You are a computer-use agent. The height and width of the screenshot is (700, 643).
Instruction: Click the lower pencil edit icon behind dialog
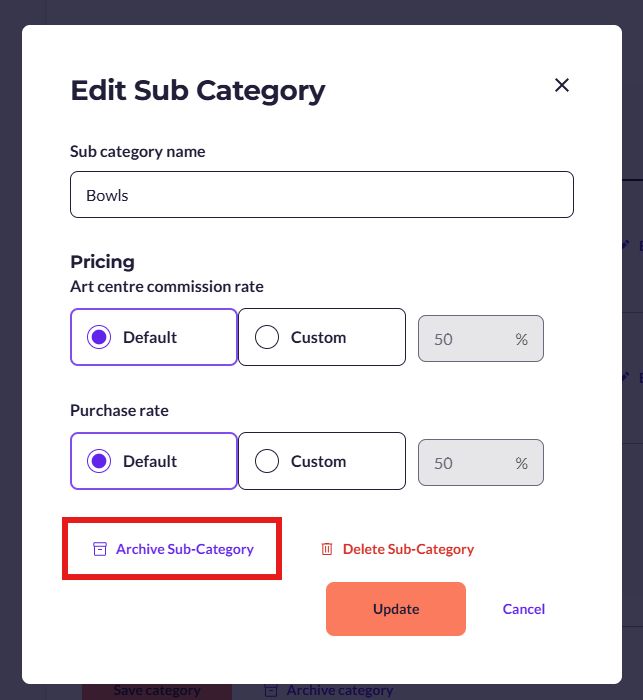coord(626,376)
